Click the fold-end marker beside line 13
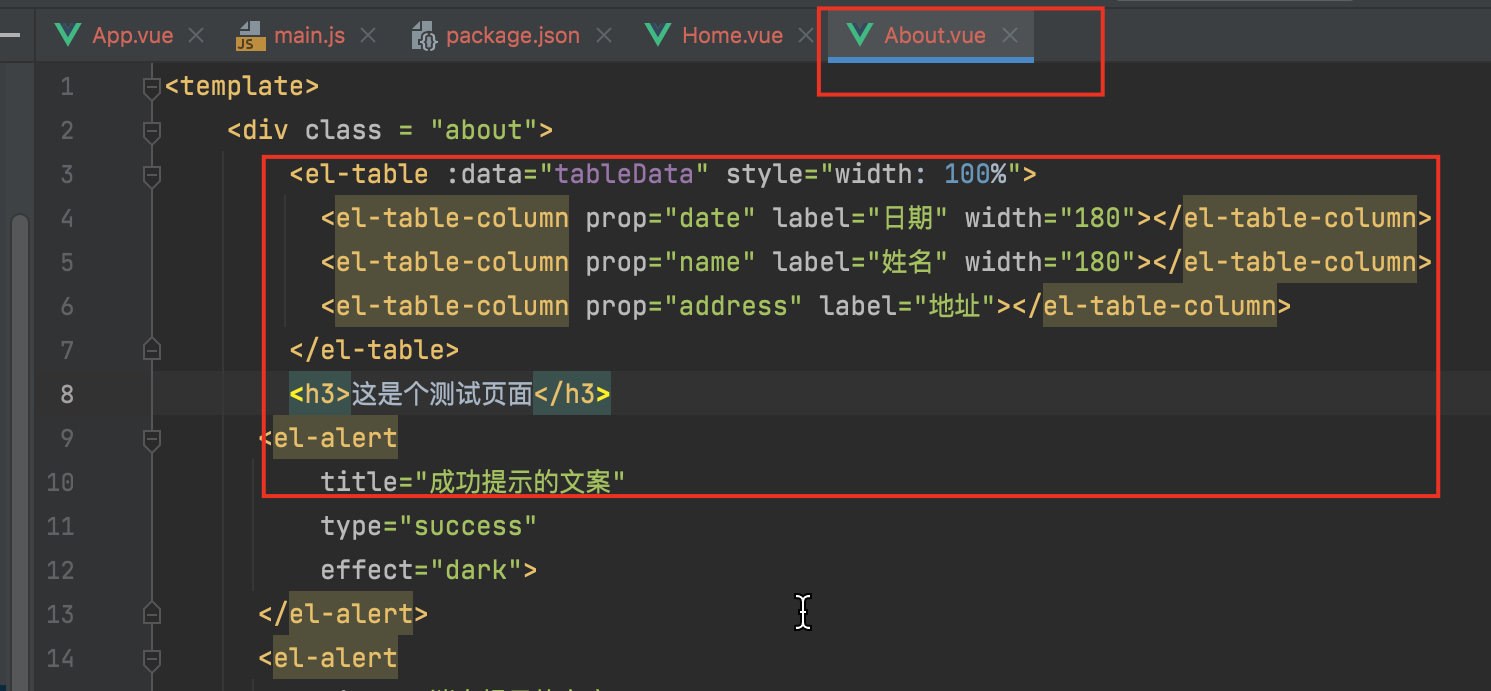 point(151,613)
